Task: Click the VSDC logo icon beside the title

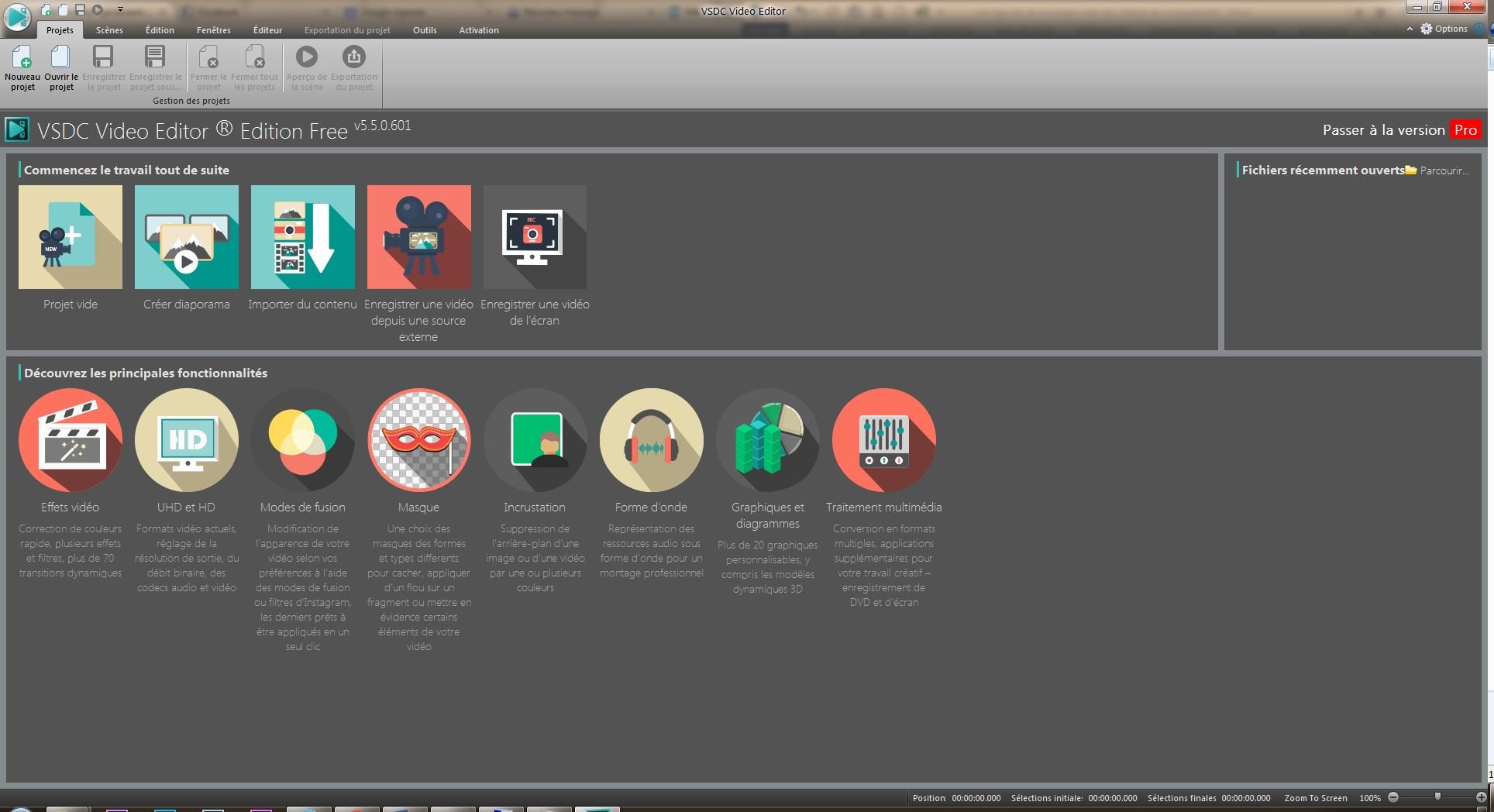Action: click(17, 129)
